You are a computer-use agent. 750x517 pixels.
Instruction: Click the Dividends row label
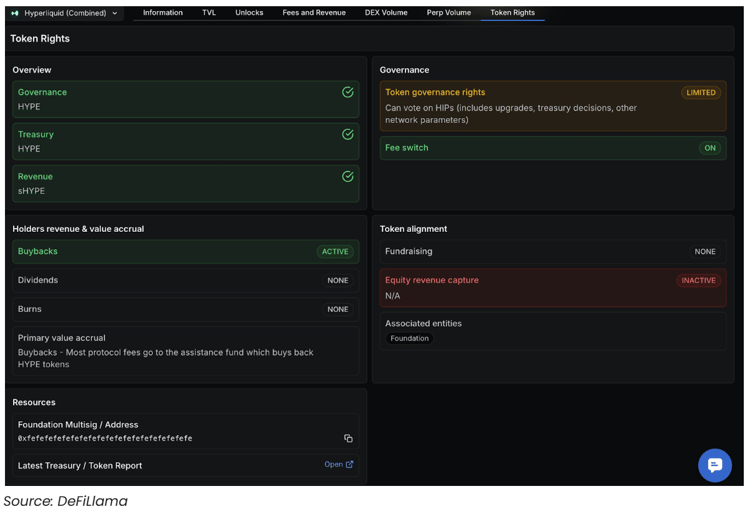tap(38, 280)
